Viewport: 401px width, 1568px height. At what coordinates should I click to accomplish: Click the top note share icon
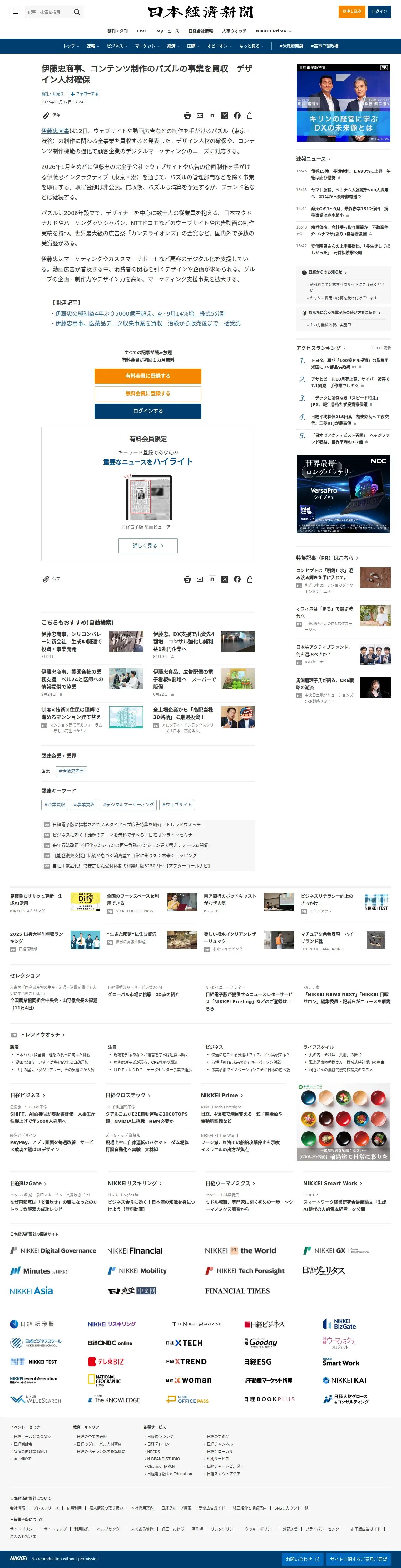(212, 116)
